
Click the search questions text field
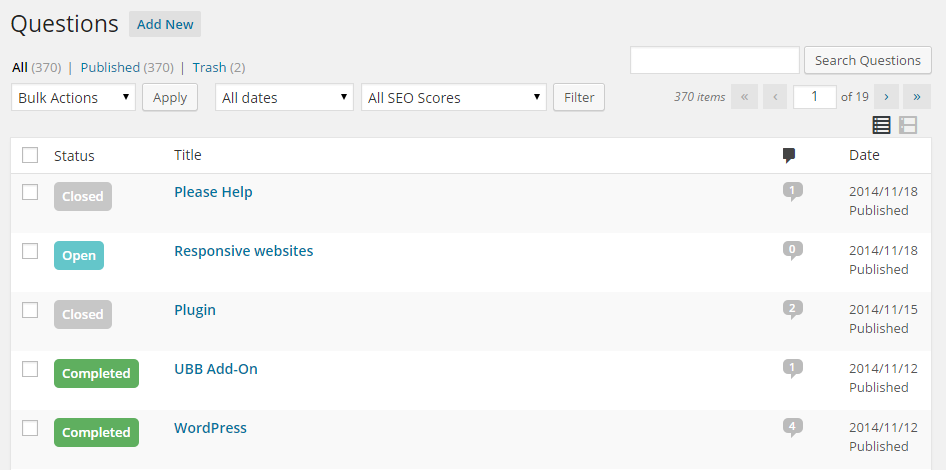pyautogui.click(x=714, y=60)
